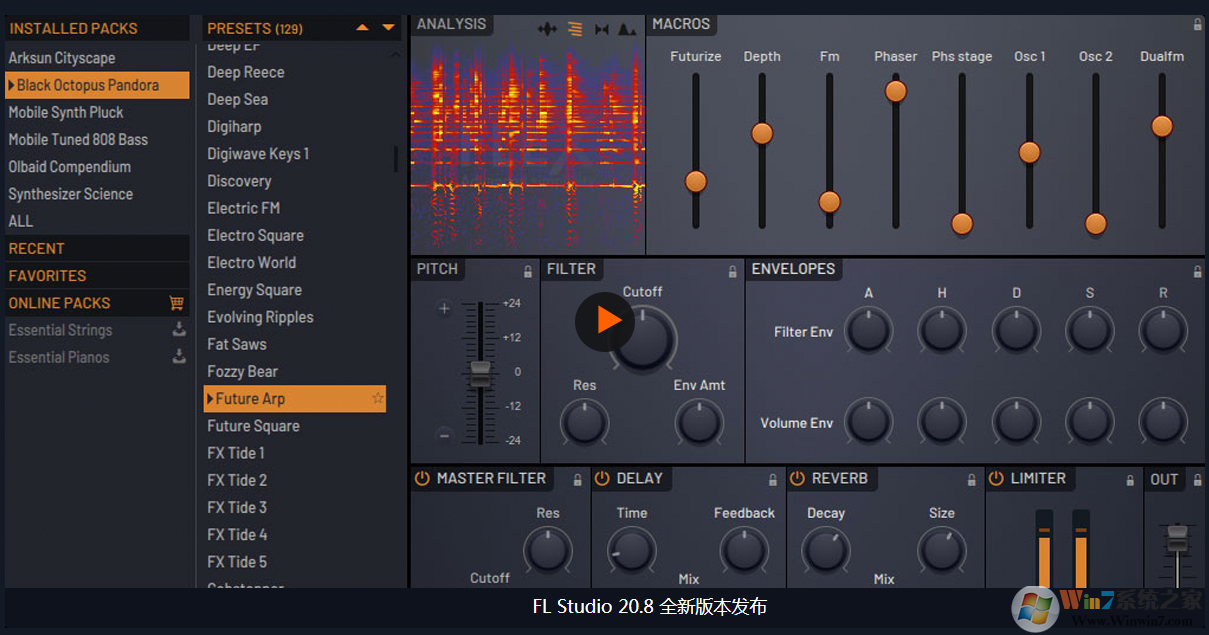Viewport: 1209px width, 635px height.
Task: Download the Essential Strings pack
Action: click(x=179, y=330)
